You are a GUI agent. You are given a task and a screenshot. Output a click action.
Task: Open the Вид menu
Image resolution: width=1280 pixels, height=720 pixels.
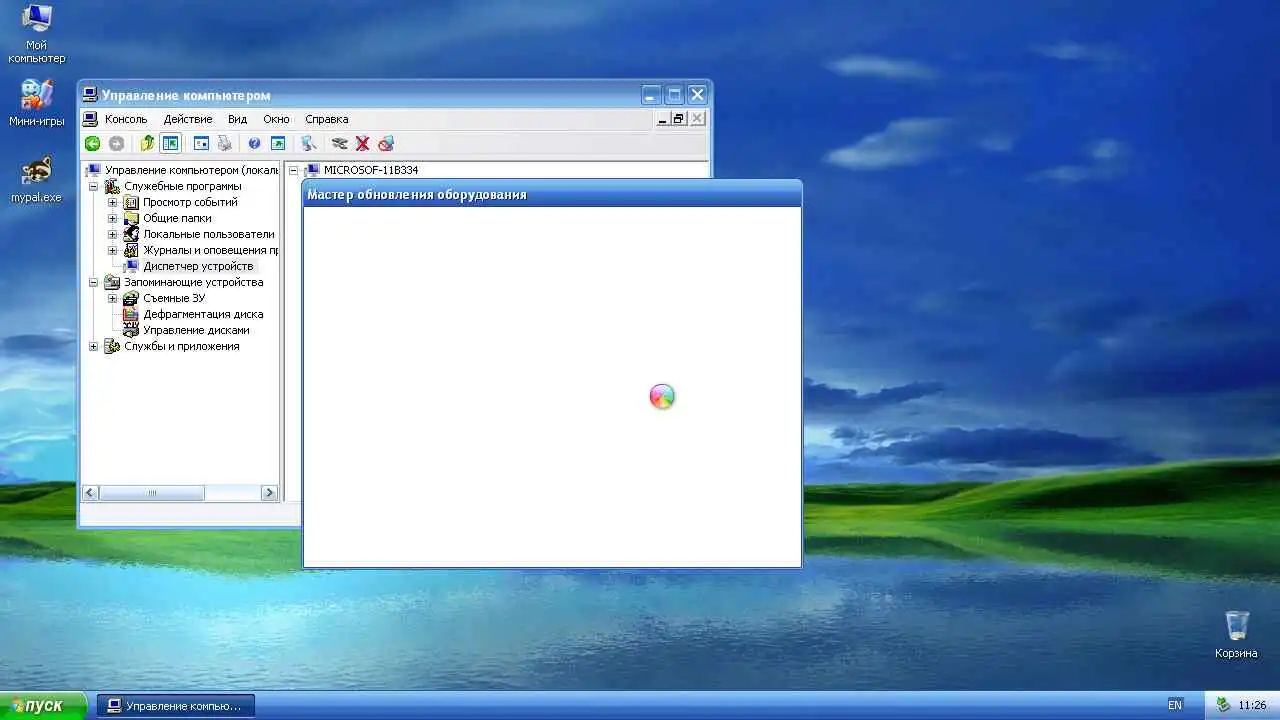pyautogui.click(x=237, y=119)
